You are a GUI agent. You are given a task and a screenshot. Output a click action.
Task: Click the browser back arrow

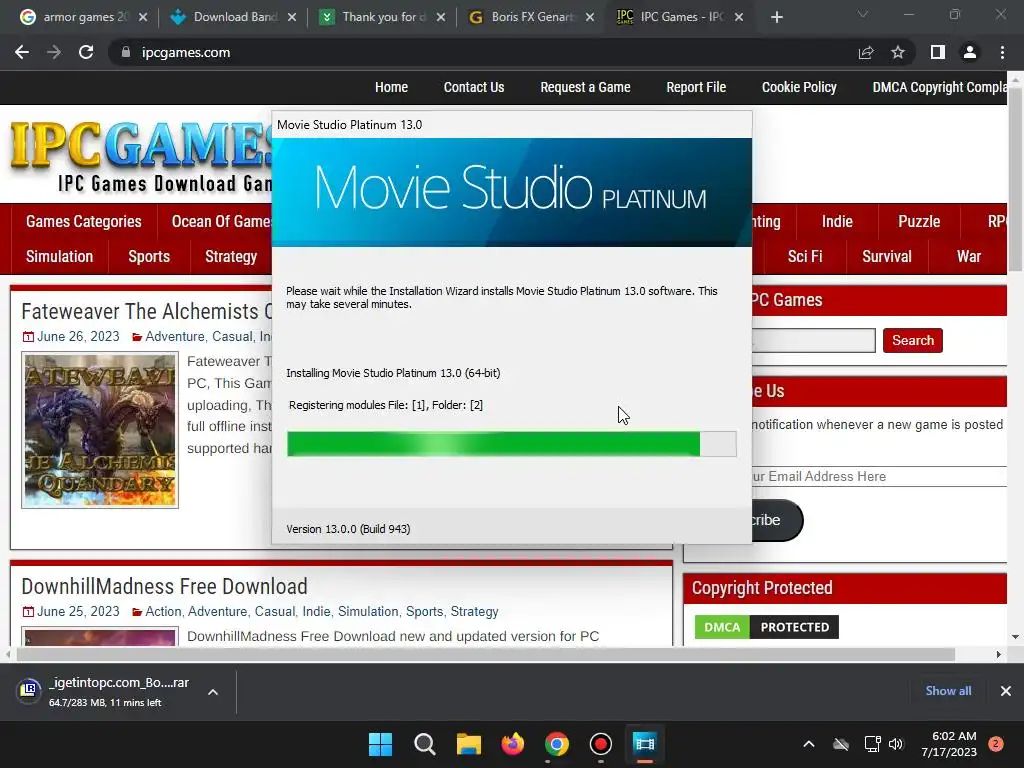coord(22,52)
